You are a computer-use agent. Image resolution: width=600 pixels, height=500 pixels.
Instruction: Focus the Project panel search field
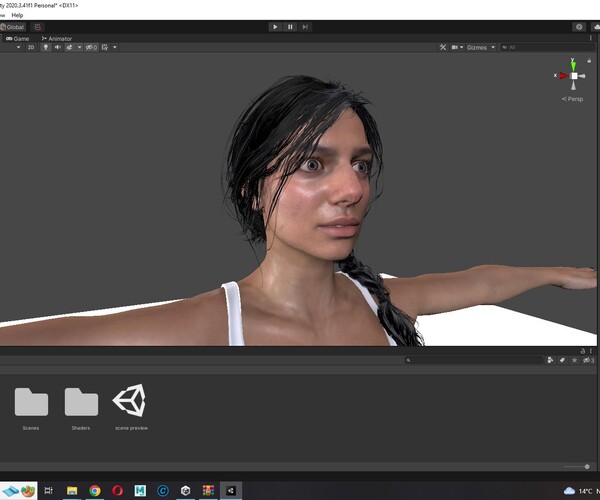click(474, 360)
